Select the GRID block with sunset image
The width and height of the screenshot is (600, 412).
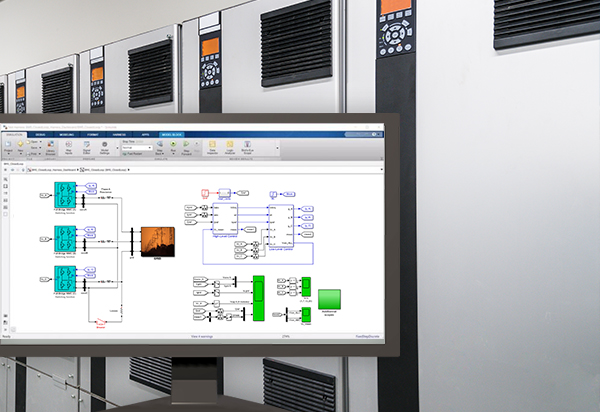pos(157,239)
